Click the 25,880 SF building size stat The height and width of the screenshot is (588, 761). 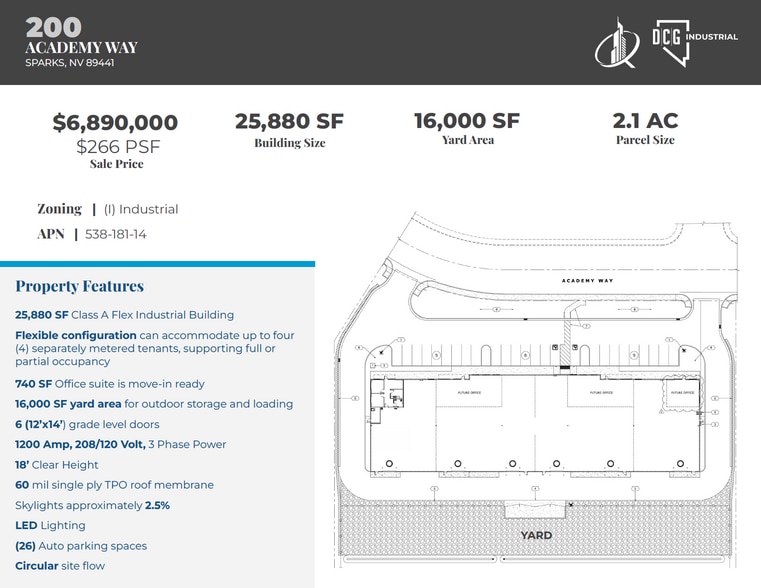click(x=289, y=121)
